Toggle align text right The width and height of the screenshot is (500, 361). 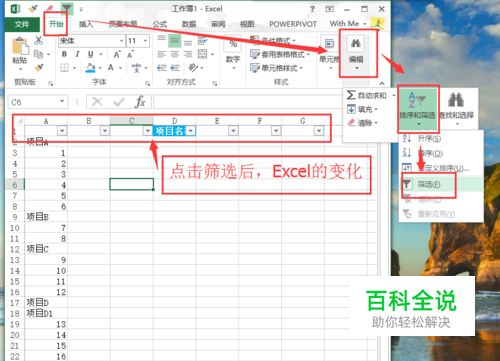tap(188, 54)
